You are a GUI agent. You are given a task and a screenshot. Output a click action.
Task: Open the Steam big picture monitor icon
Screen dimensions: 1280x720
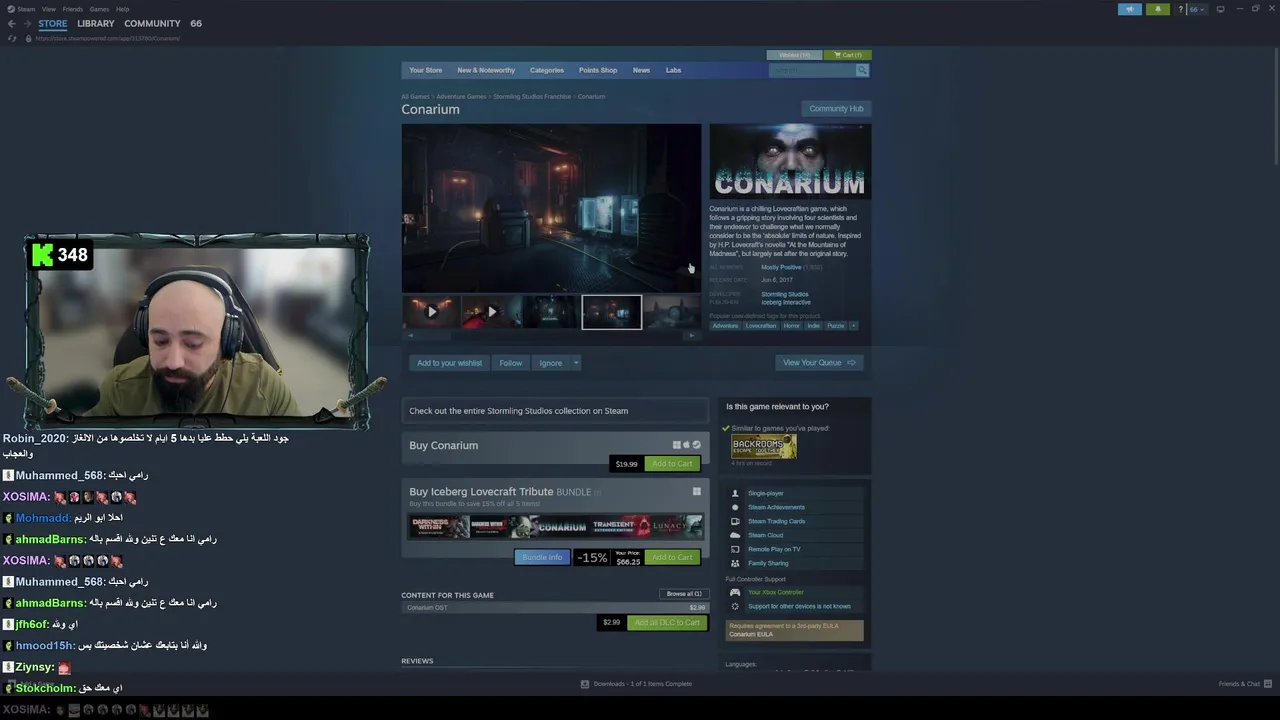(1220, 9)
